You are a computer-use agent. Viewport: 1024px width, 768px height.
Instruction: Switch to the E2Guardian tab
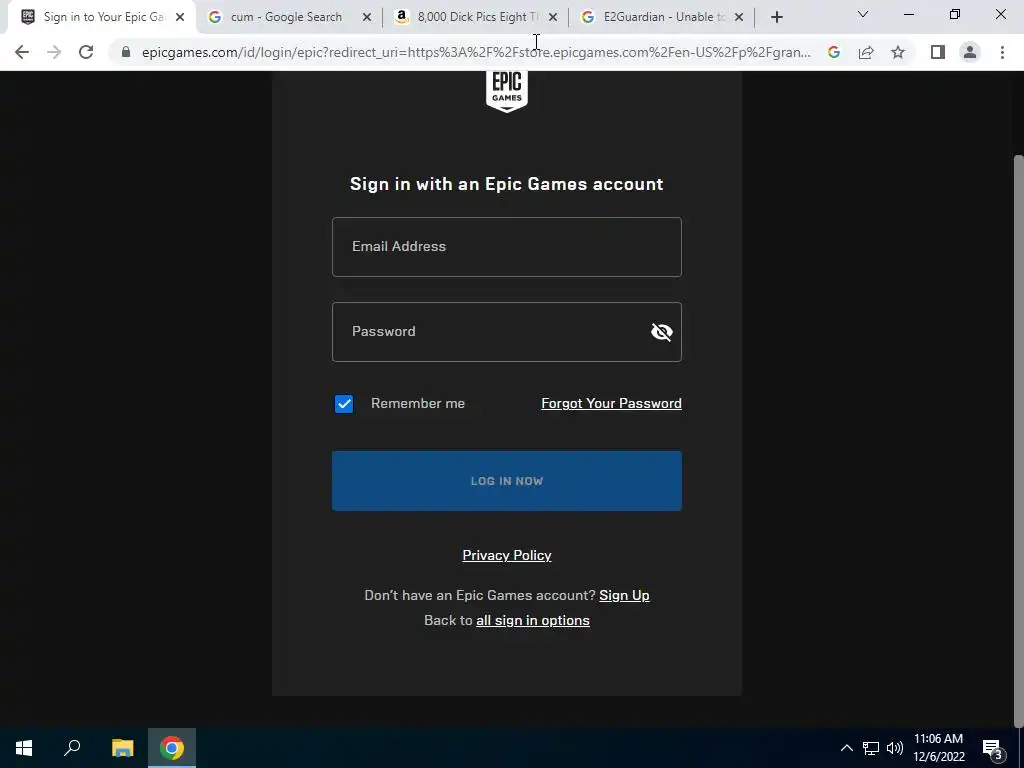tap(663, 17)
